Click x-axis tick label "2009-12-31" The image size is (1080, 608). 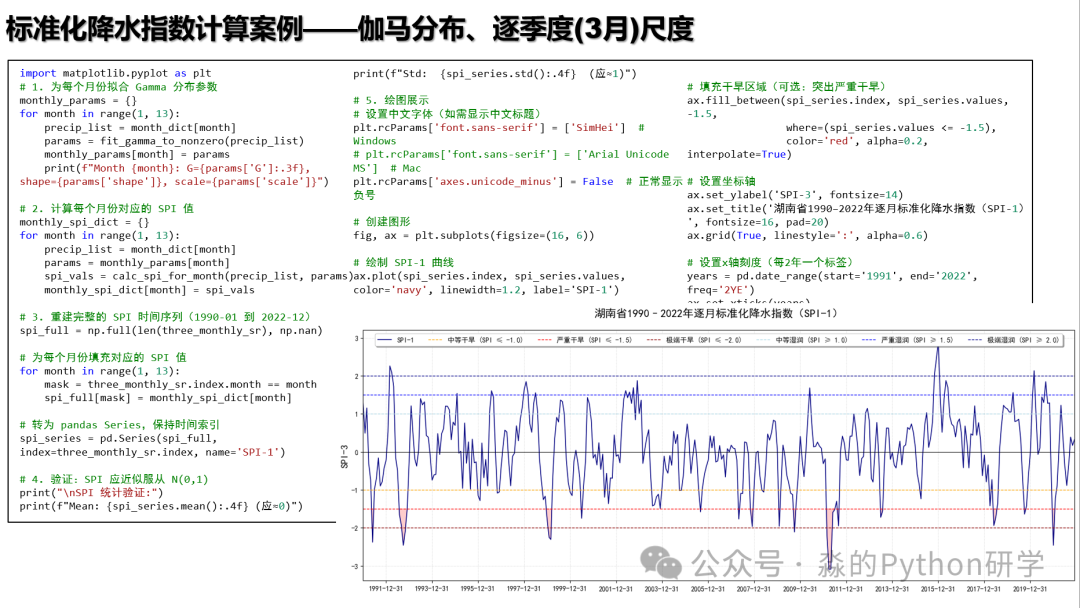pos(800,589)
